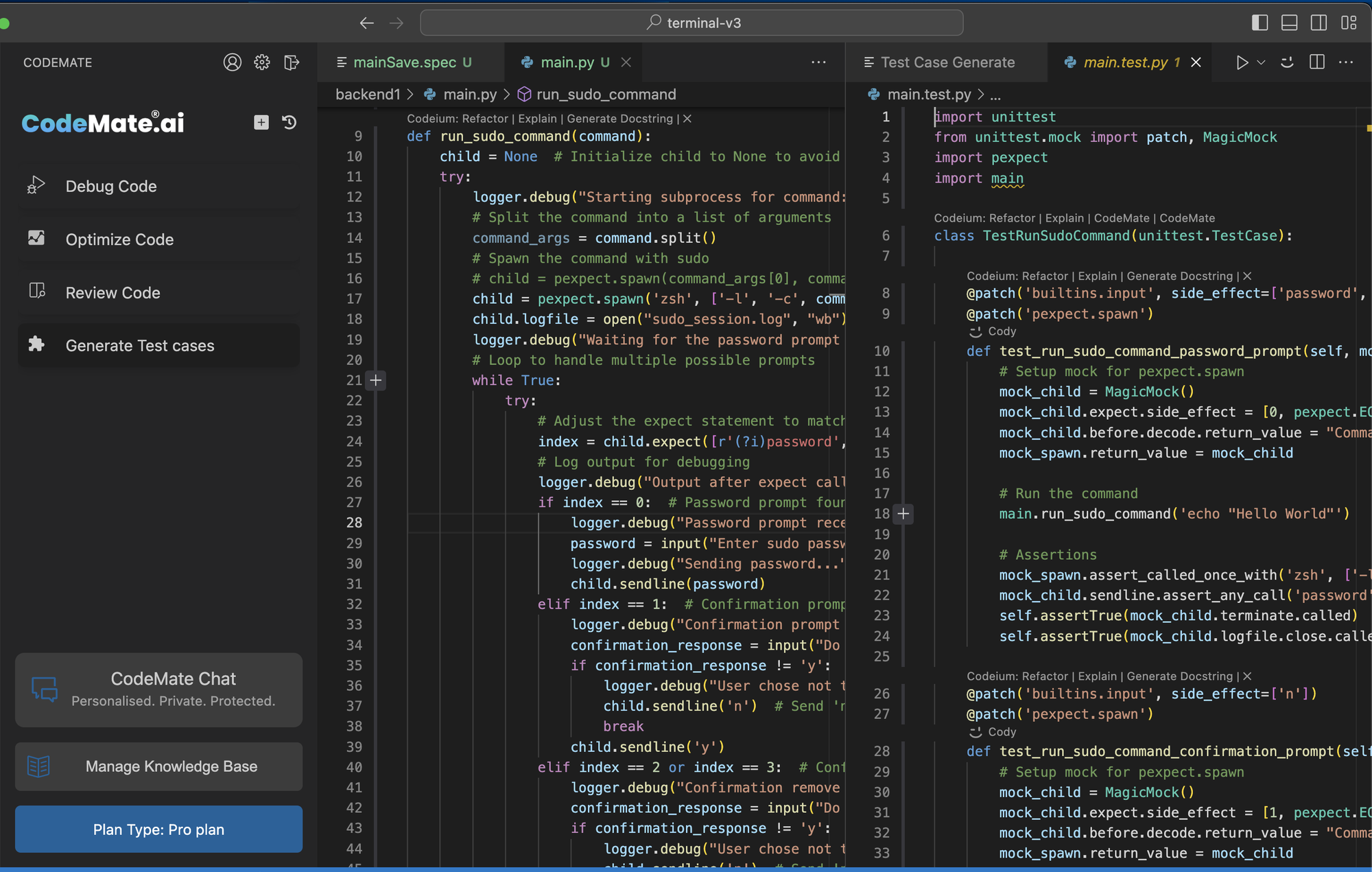Image resolution: width=1372 pixels, height=872 pixels.
Task: Click the new chat plus icon
Action: tap(261, 122)
